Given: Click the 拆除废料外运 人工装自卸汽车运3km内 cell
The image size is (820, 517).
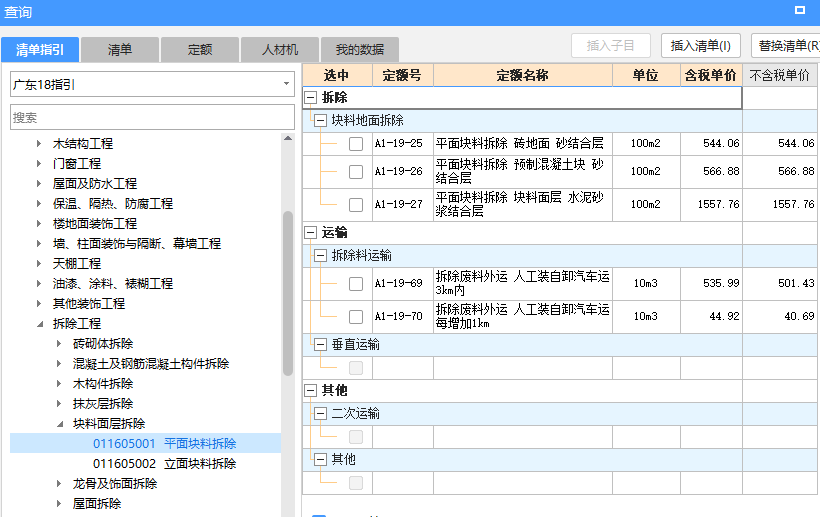Looking at the screenshot, I should click(x=523, y=283).
